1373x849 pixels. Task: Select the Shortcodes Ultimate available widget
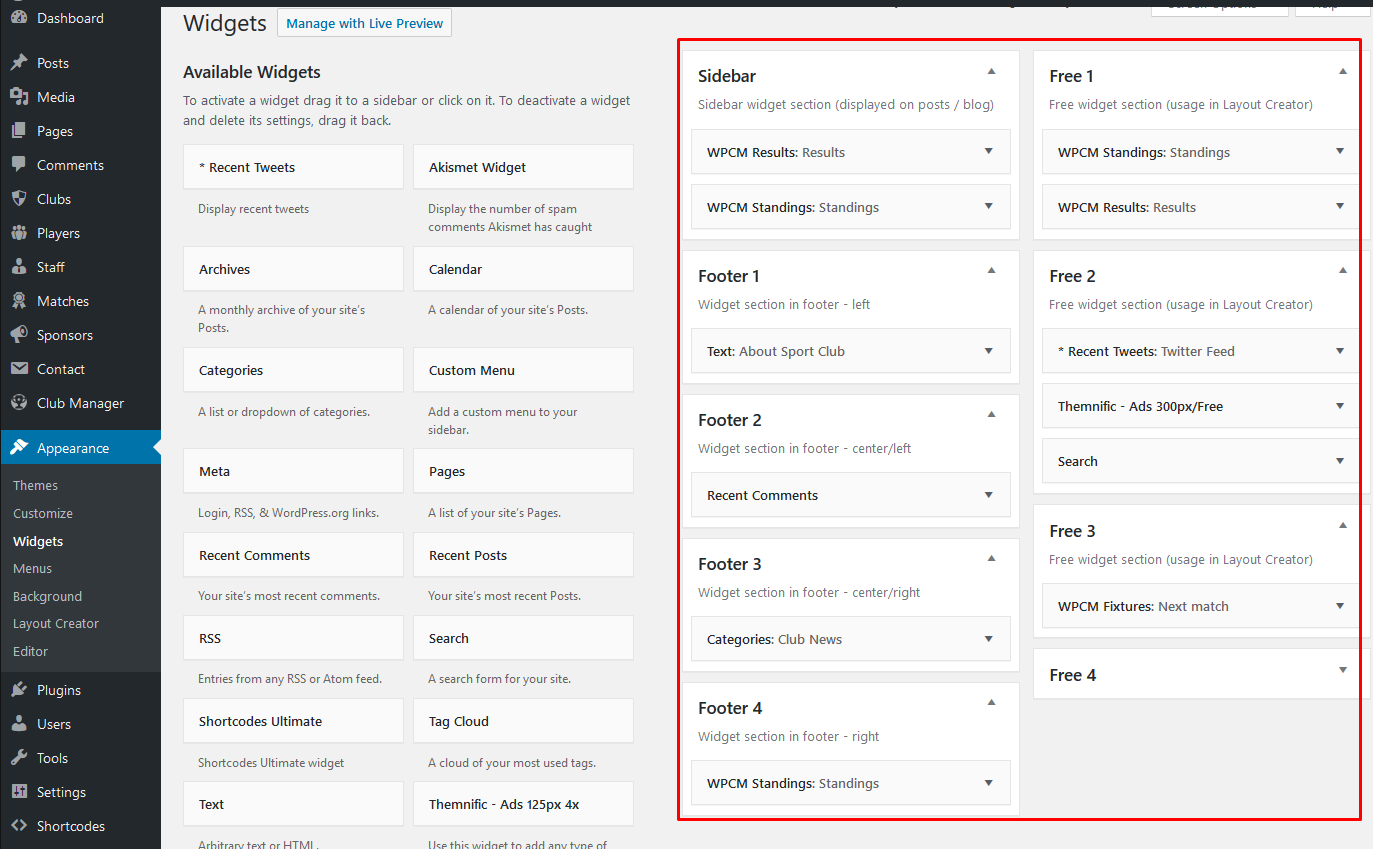(x=293, y=721)
